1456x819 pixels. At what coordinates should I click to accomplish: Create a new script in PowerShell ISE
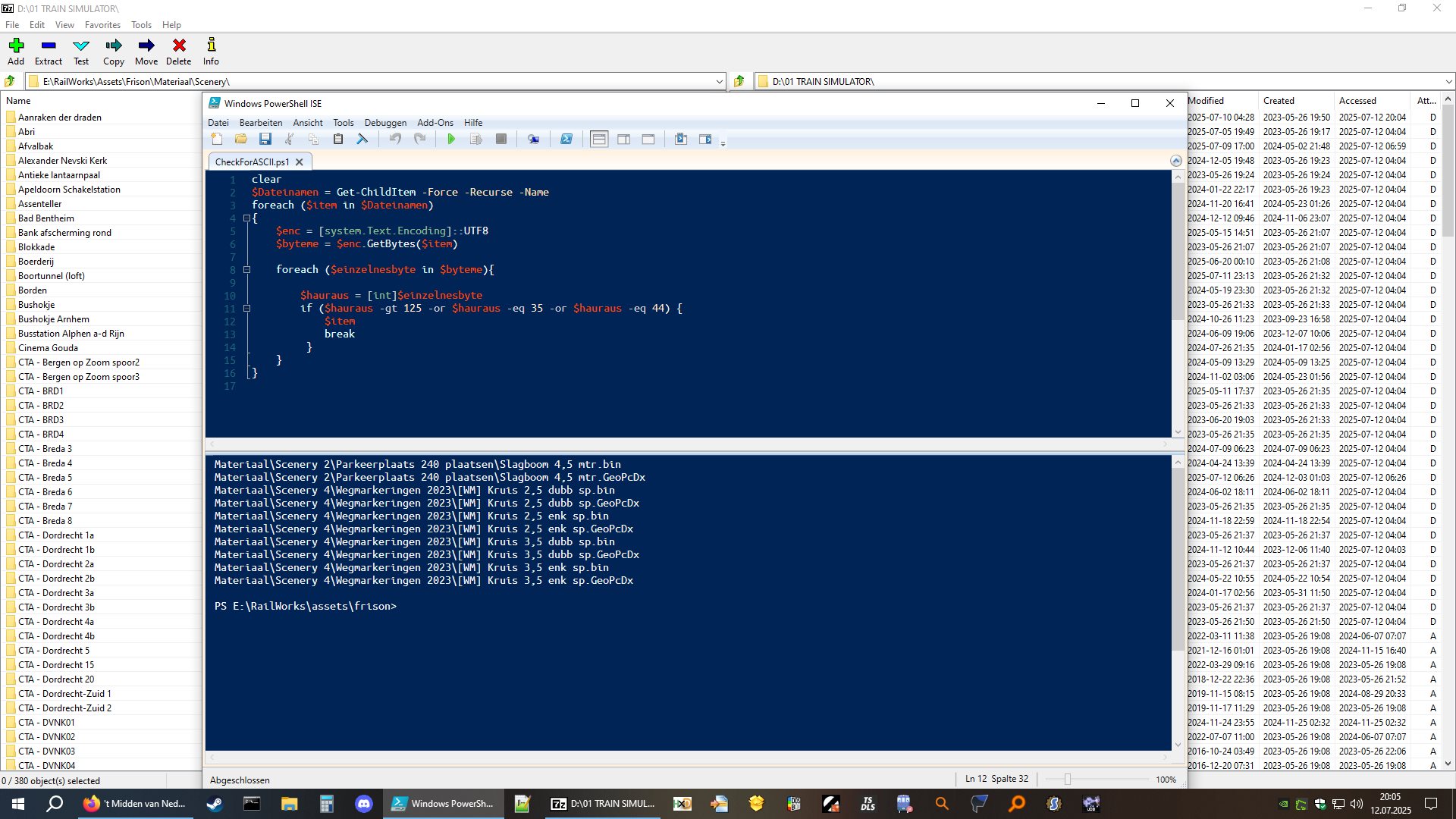217,139
